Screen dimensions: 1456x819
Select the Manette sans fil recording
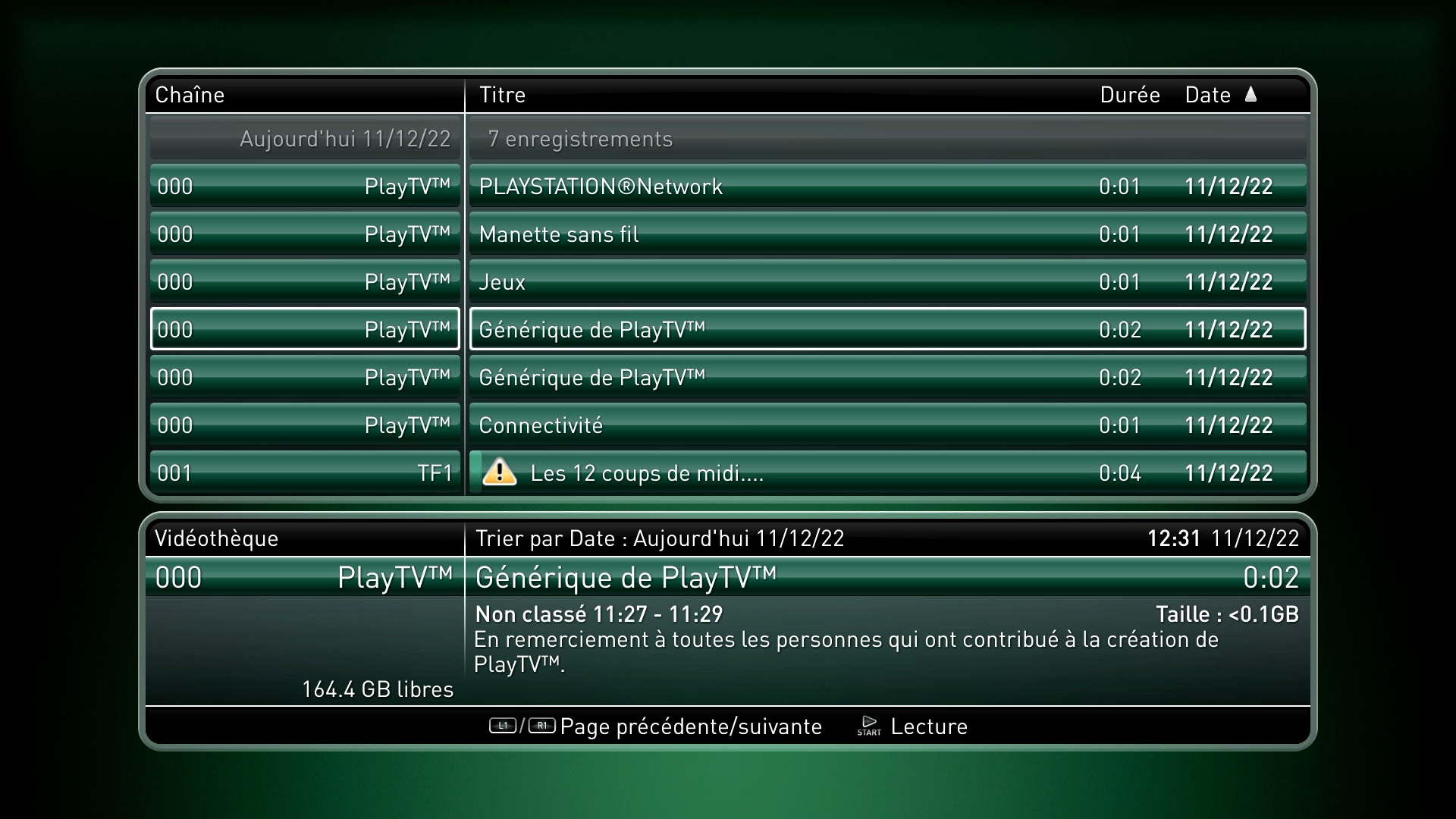point(887,234)
